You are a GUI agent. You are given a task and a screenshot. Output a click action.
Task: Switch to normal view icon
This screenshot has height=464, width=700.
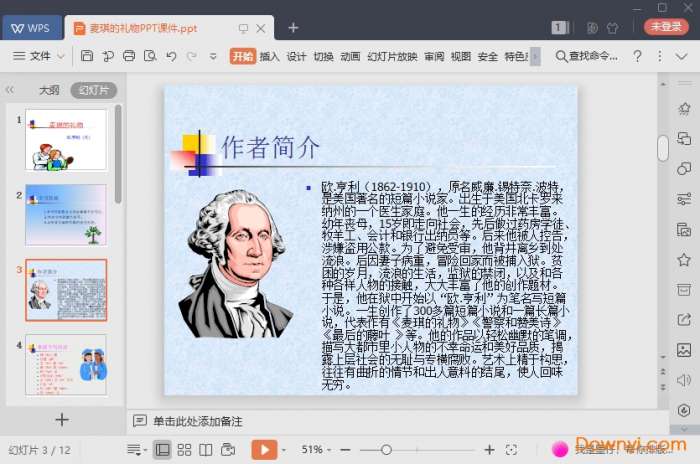[162, 450]
